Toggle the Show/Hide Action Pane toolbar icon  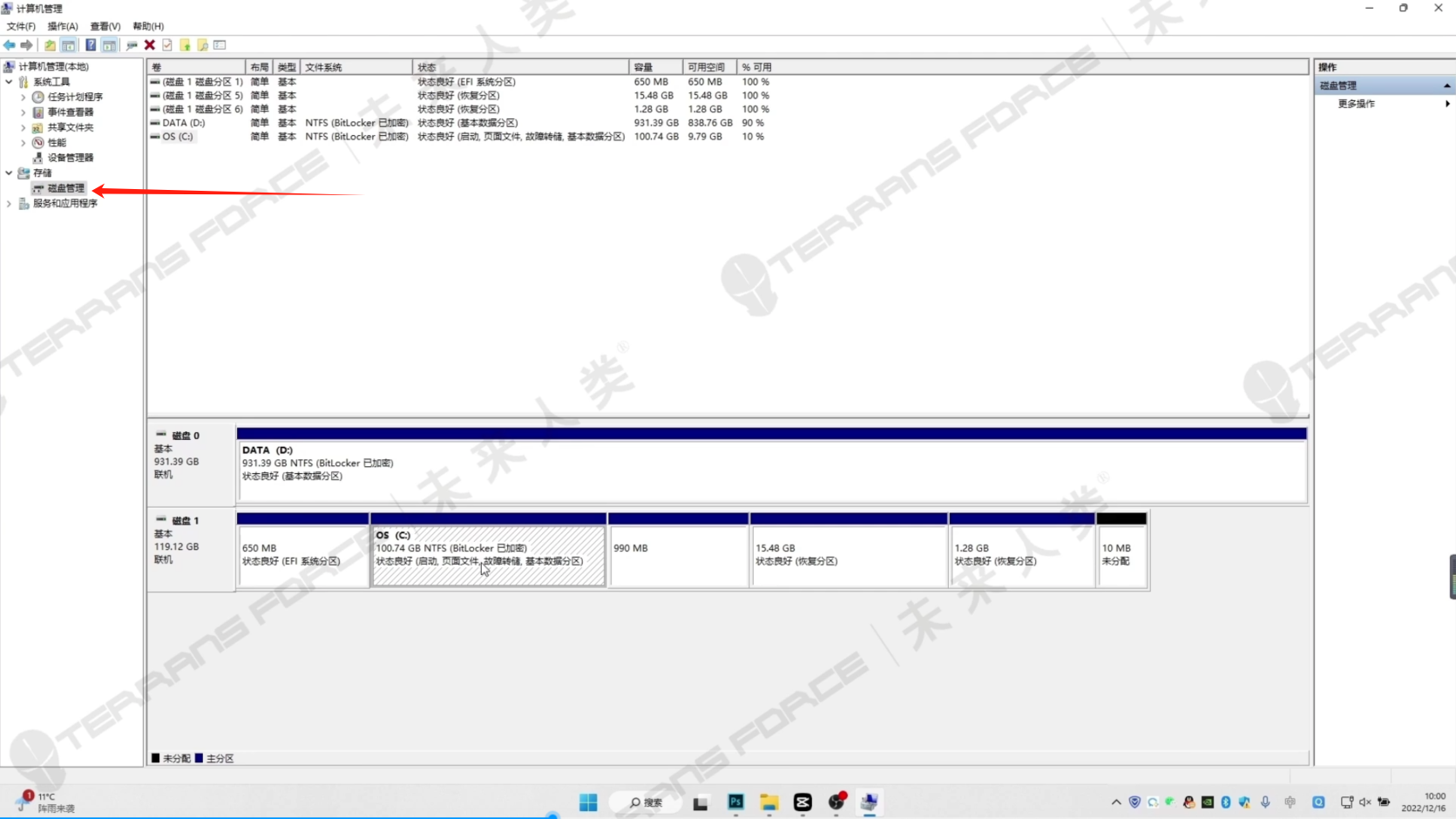click(x=109, y=45)
